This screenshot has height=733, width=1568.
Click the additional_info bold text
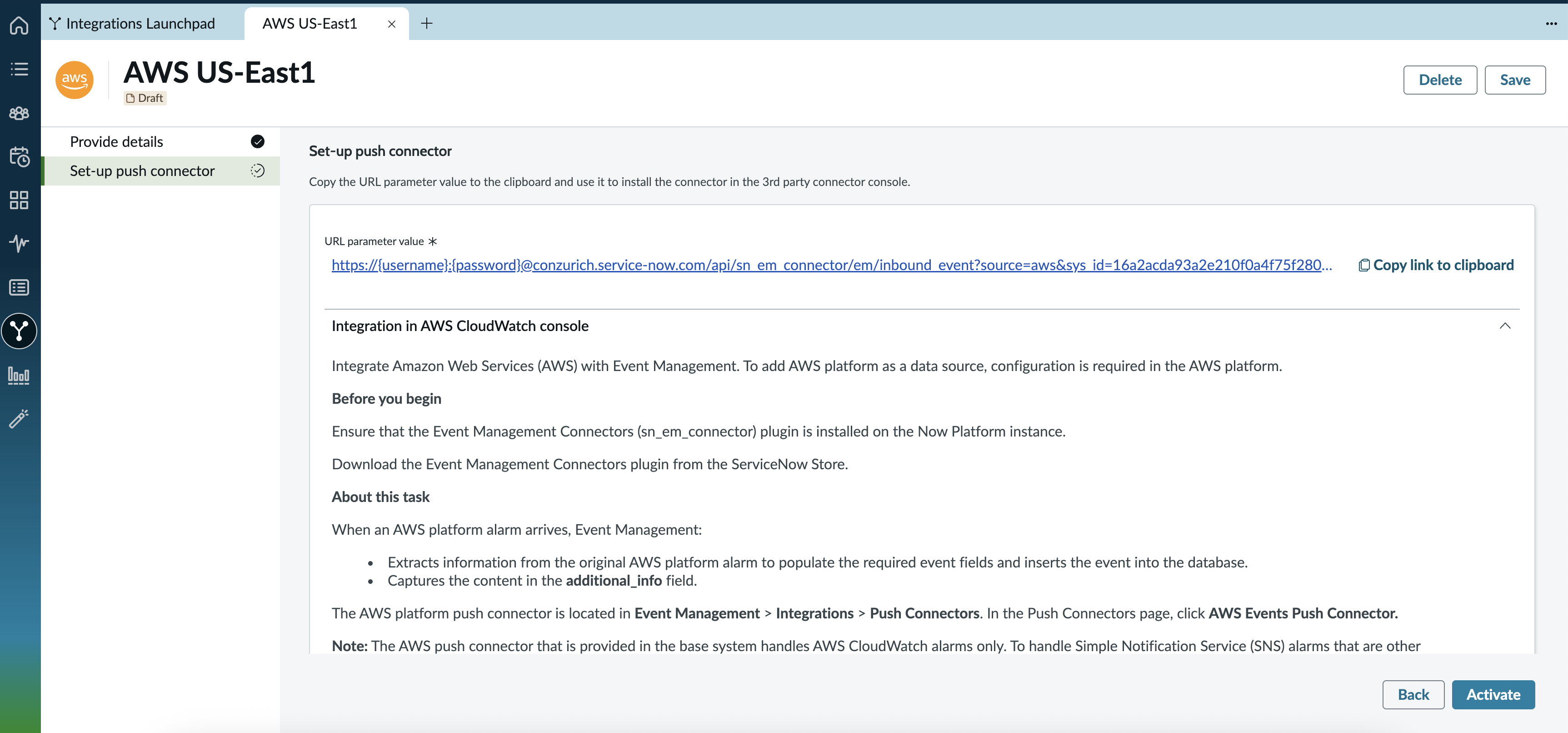[614, 581]
